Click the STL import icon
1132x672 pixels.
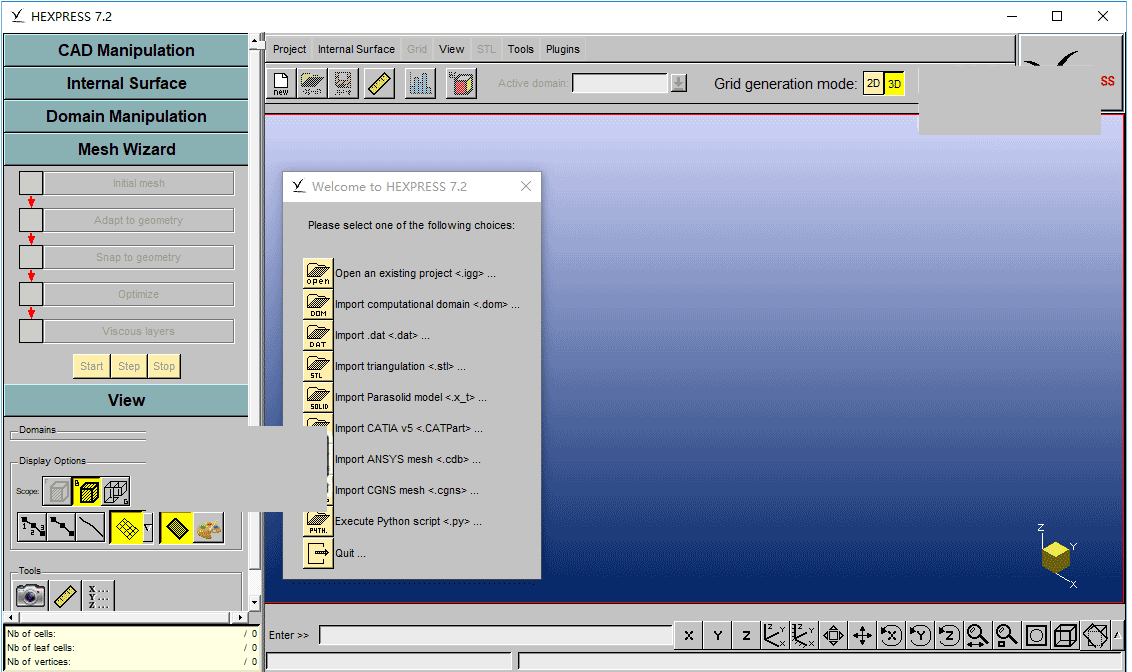coord(318,366)
